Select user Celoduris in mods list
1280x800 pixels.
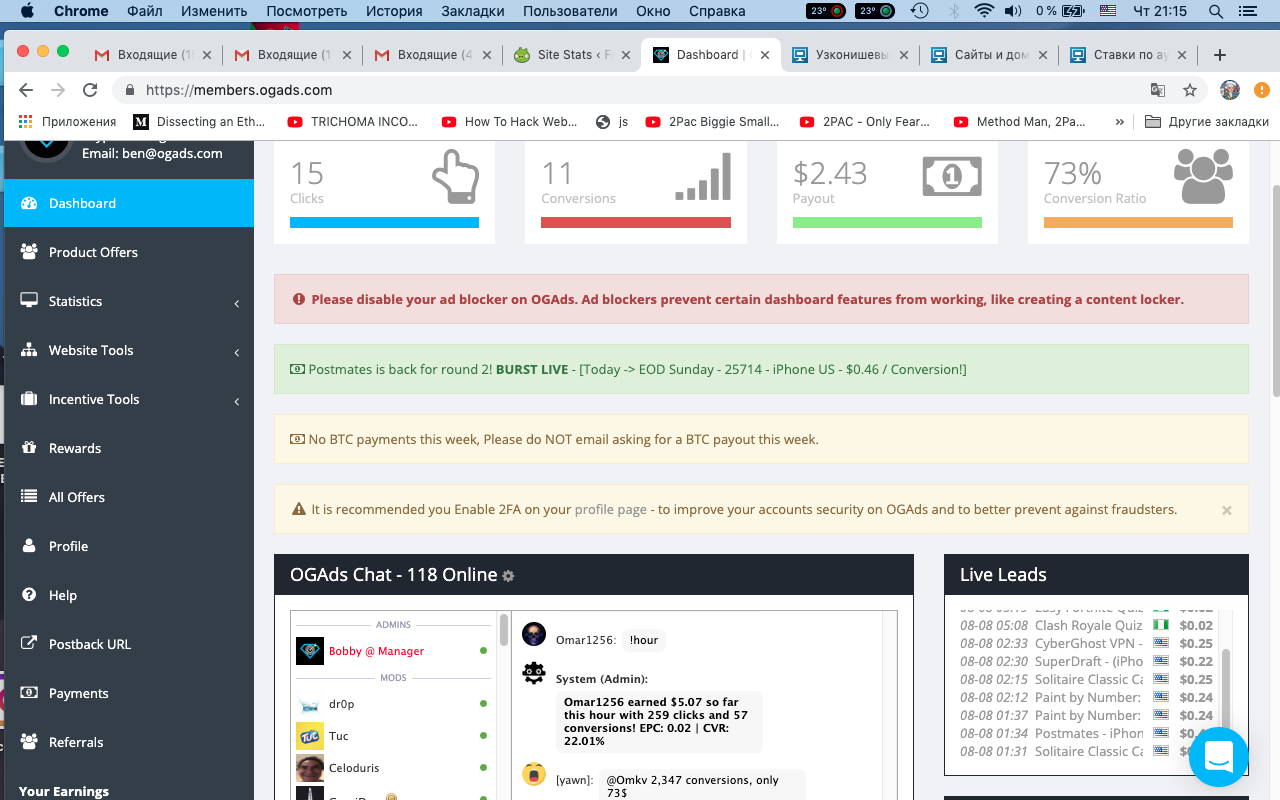354,768
